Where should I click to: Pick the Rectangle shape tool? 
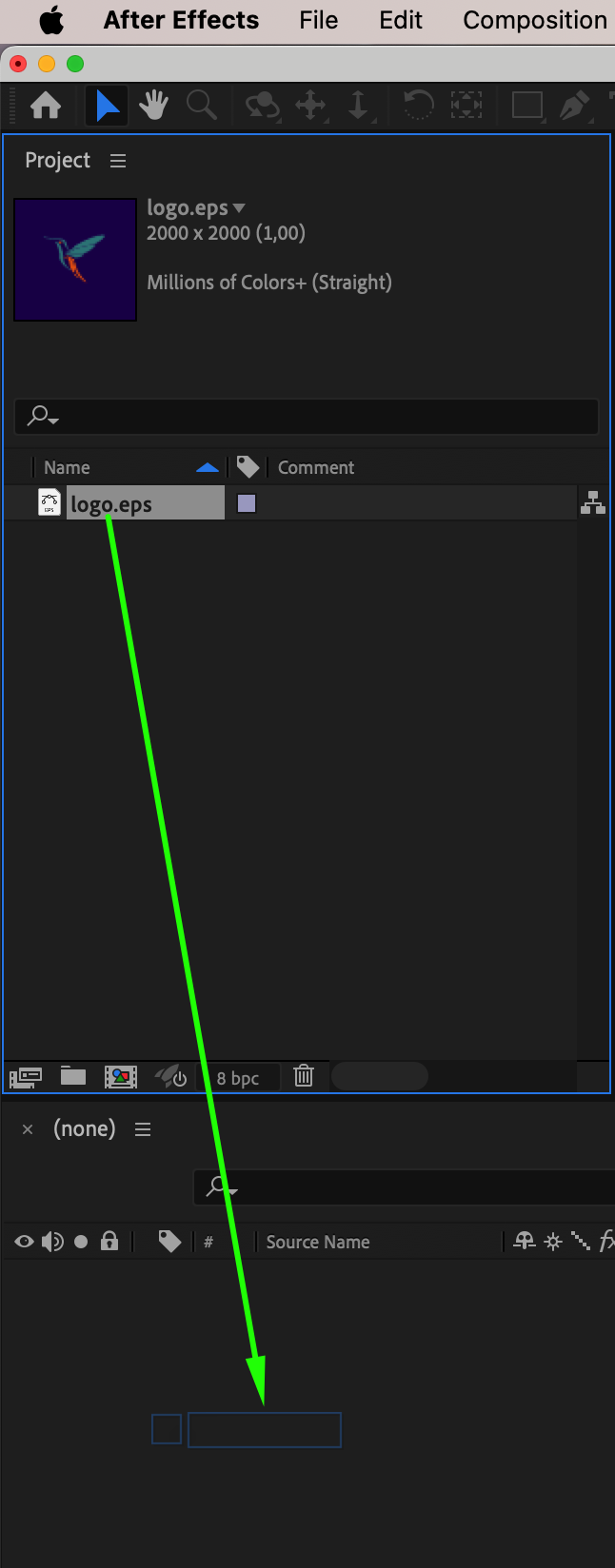pyautogui.click(x=527, y=106)
